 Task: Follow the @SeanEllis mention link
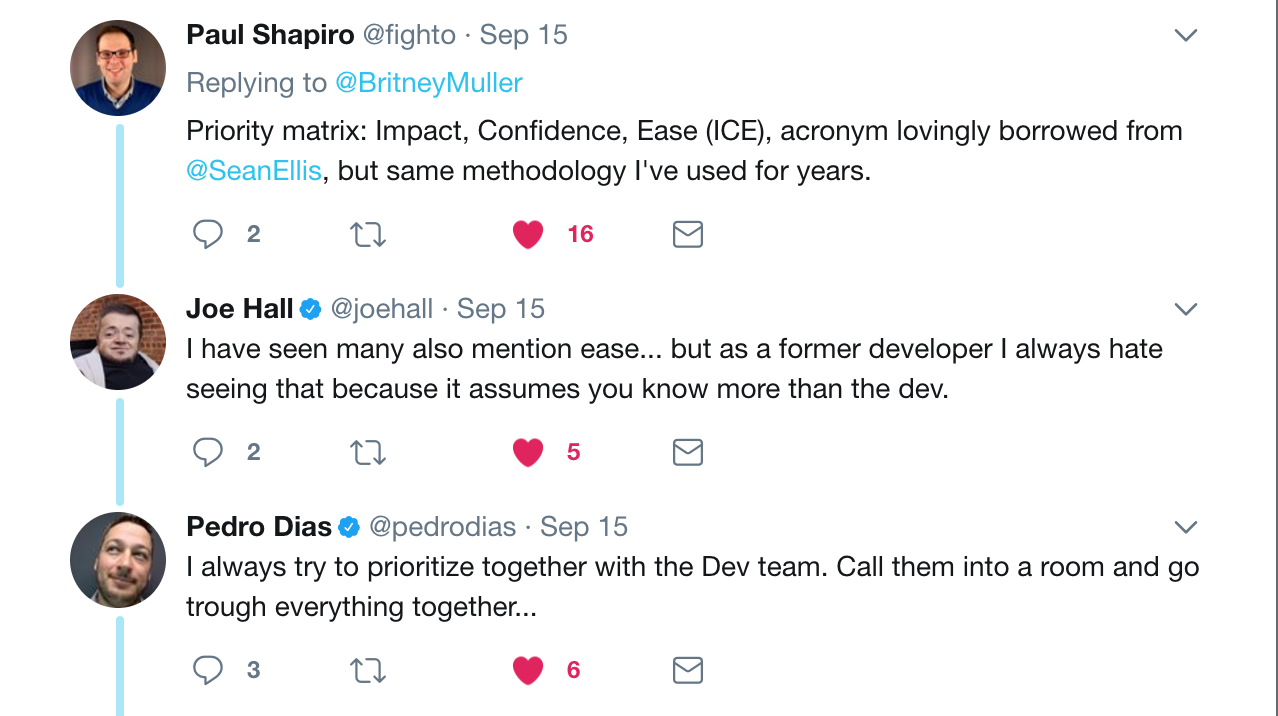point(254,171)
